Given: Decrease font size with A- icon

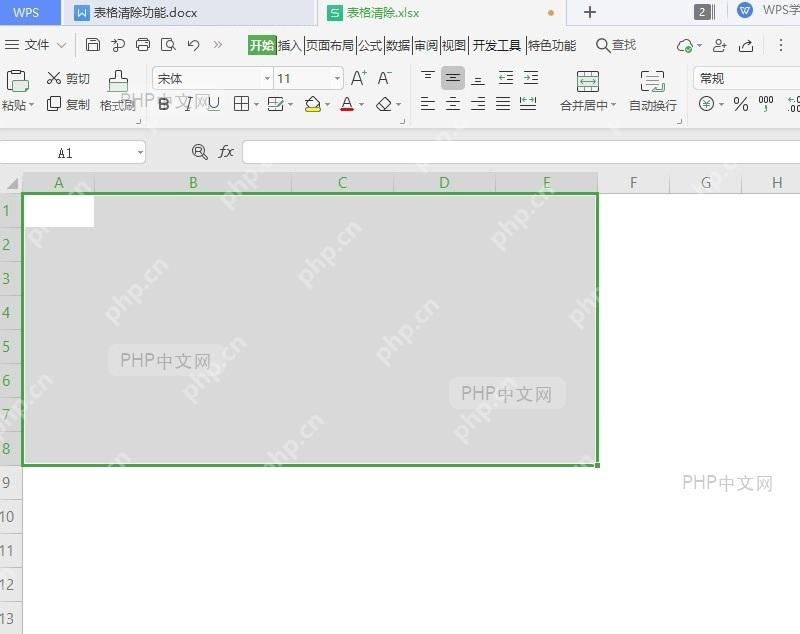Looking at the screenshot, I should click(x=384, y=78).
